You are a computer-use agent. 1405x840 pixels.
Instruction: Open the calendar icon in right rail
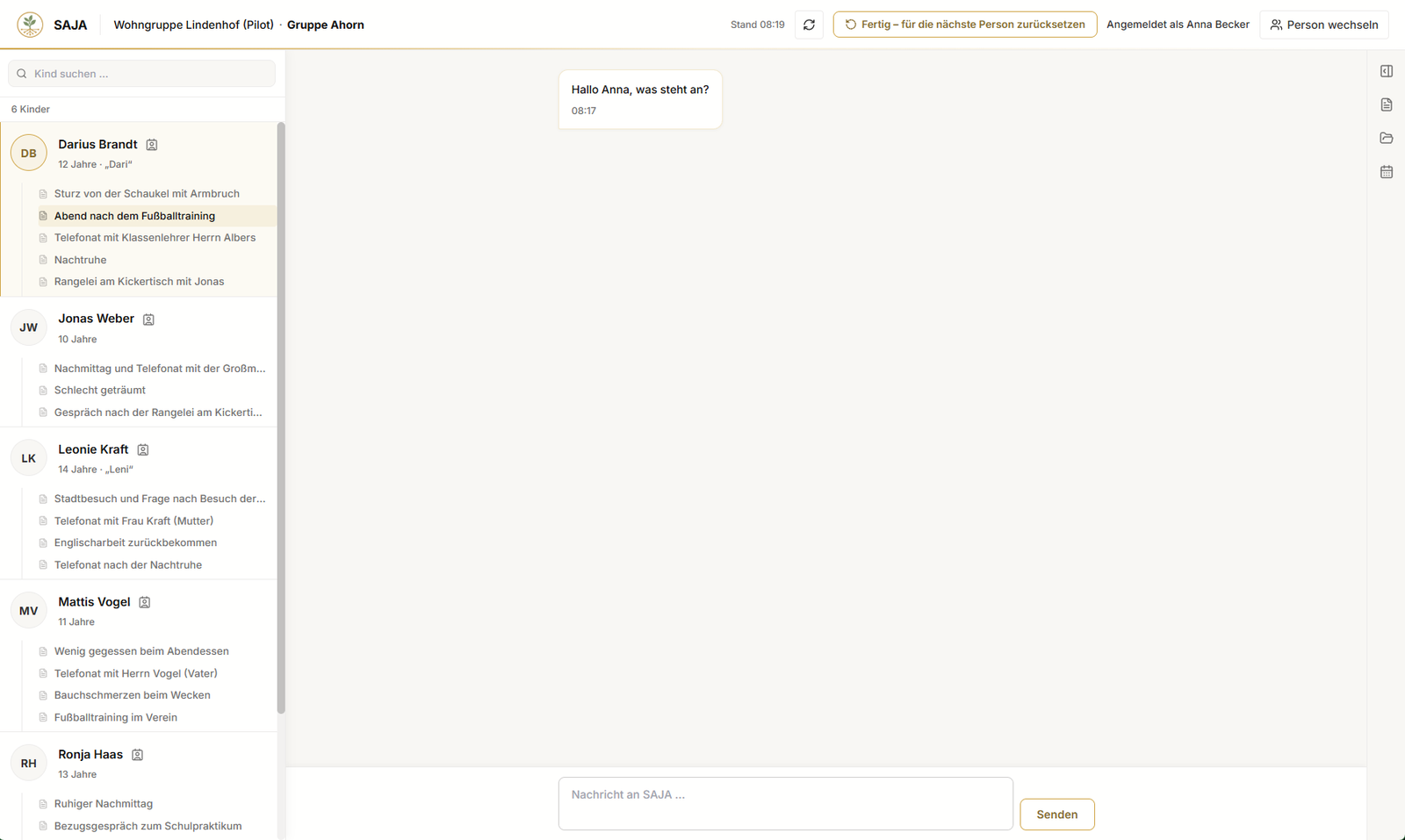pyautogui.click(x=1387, y=172)
